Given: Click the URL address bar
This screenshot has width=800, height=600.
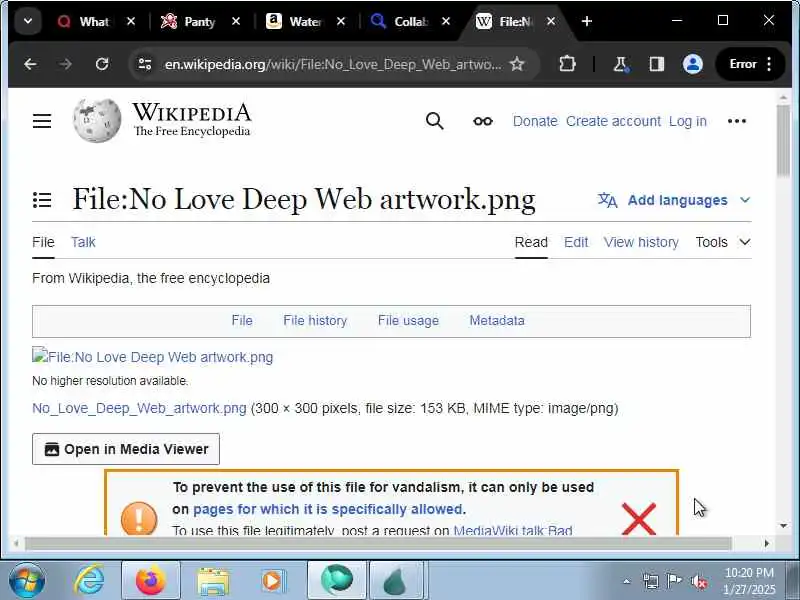Looking at the screenshot, I should (x=332, y=64).
